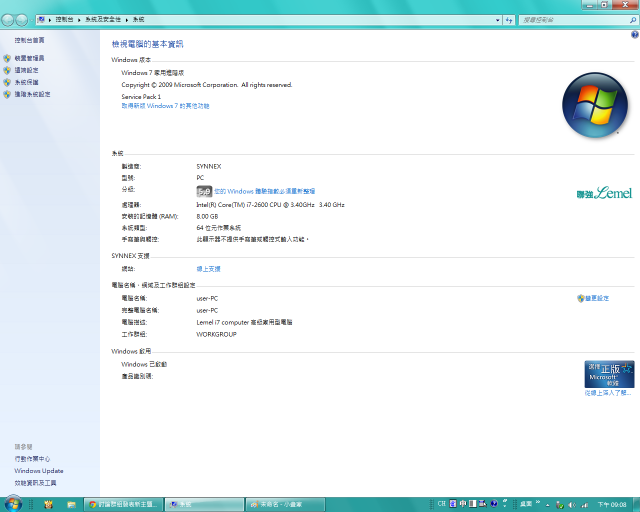Click the input method icon after CH
Viewport: 640px width, 512px height.
(x=453, y=504)
